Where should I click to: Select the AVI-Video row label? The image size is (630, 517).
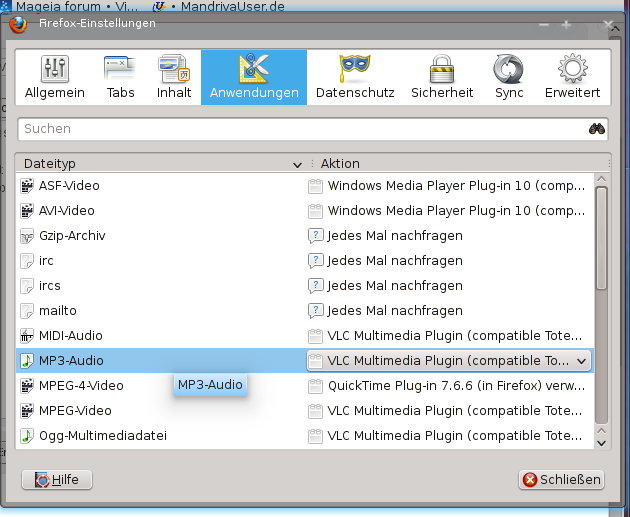click(67, 211)
